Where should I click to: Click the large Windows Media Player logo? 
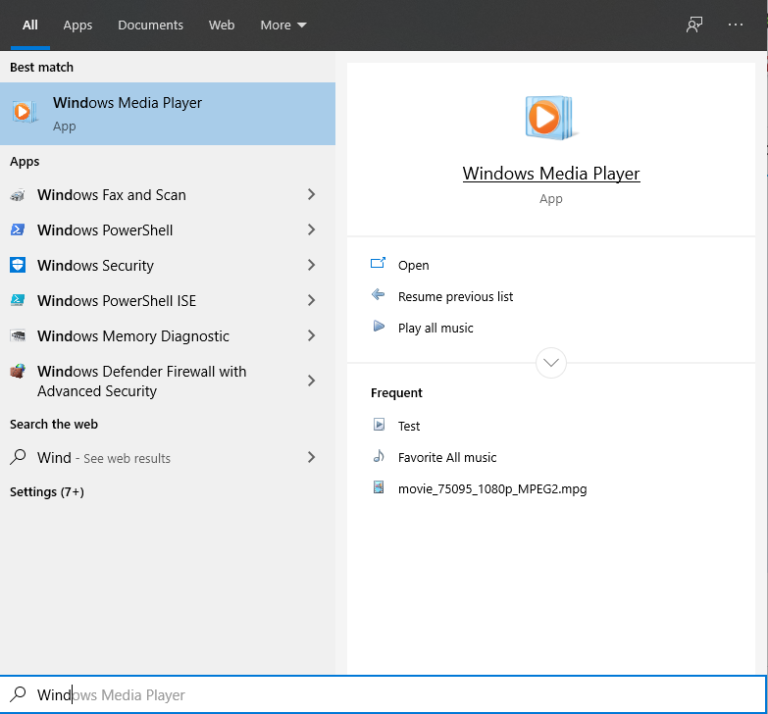coord(549,118)
